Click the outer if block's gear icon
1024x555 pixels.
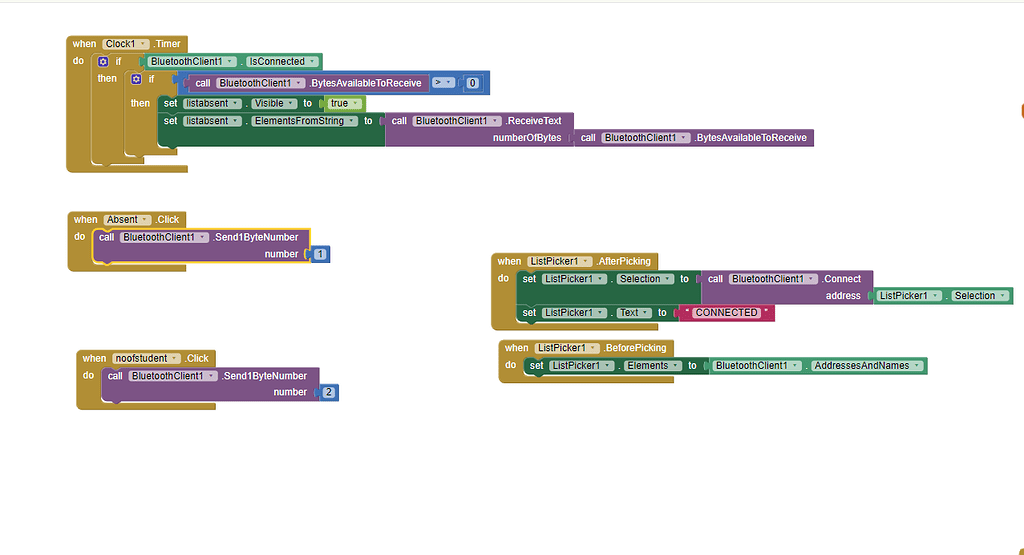(x=103, y=62)
